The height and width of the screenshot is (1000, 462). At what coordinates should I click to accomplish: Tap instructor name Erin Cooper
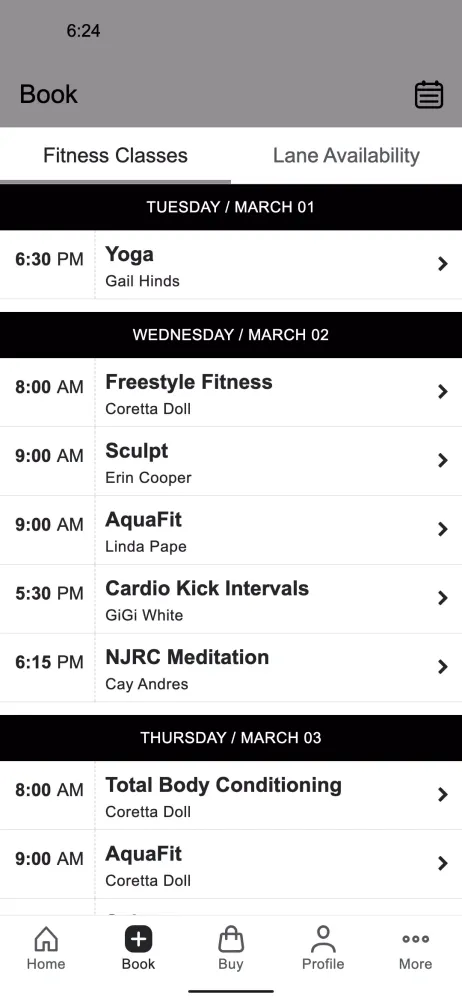(148, 478)
